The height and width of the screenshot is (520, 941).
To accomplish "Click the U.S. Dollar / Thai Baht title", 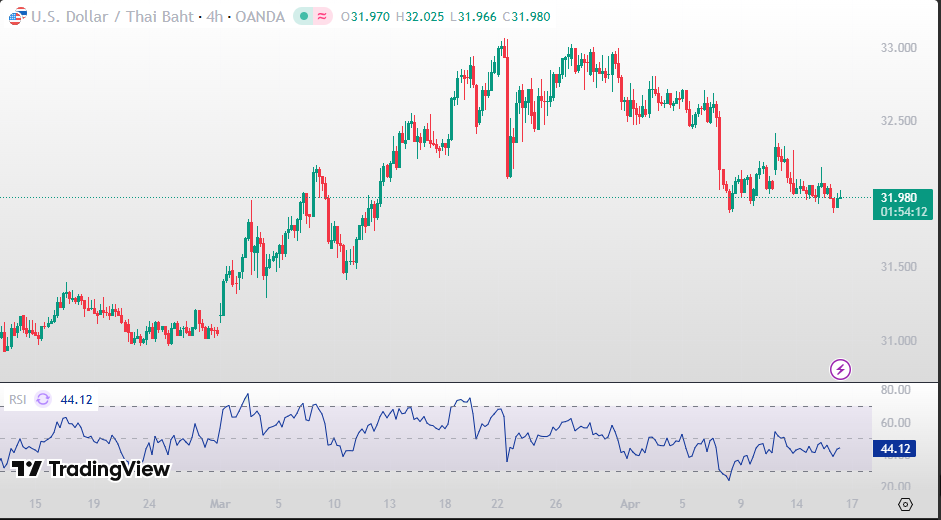I will (112, 17).
